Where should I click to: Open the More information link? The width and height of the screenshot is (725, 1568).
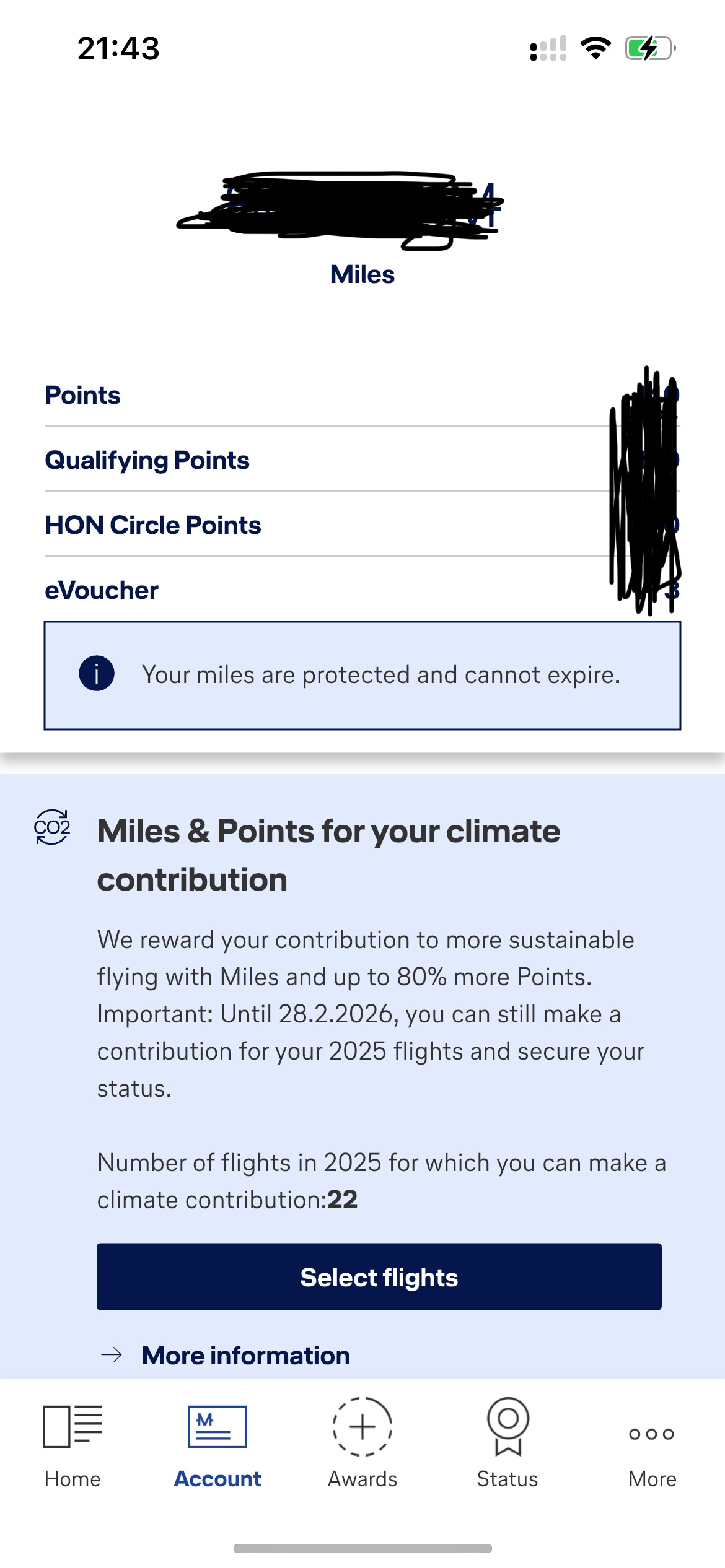[x=245, y=1356]
